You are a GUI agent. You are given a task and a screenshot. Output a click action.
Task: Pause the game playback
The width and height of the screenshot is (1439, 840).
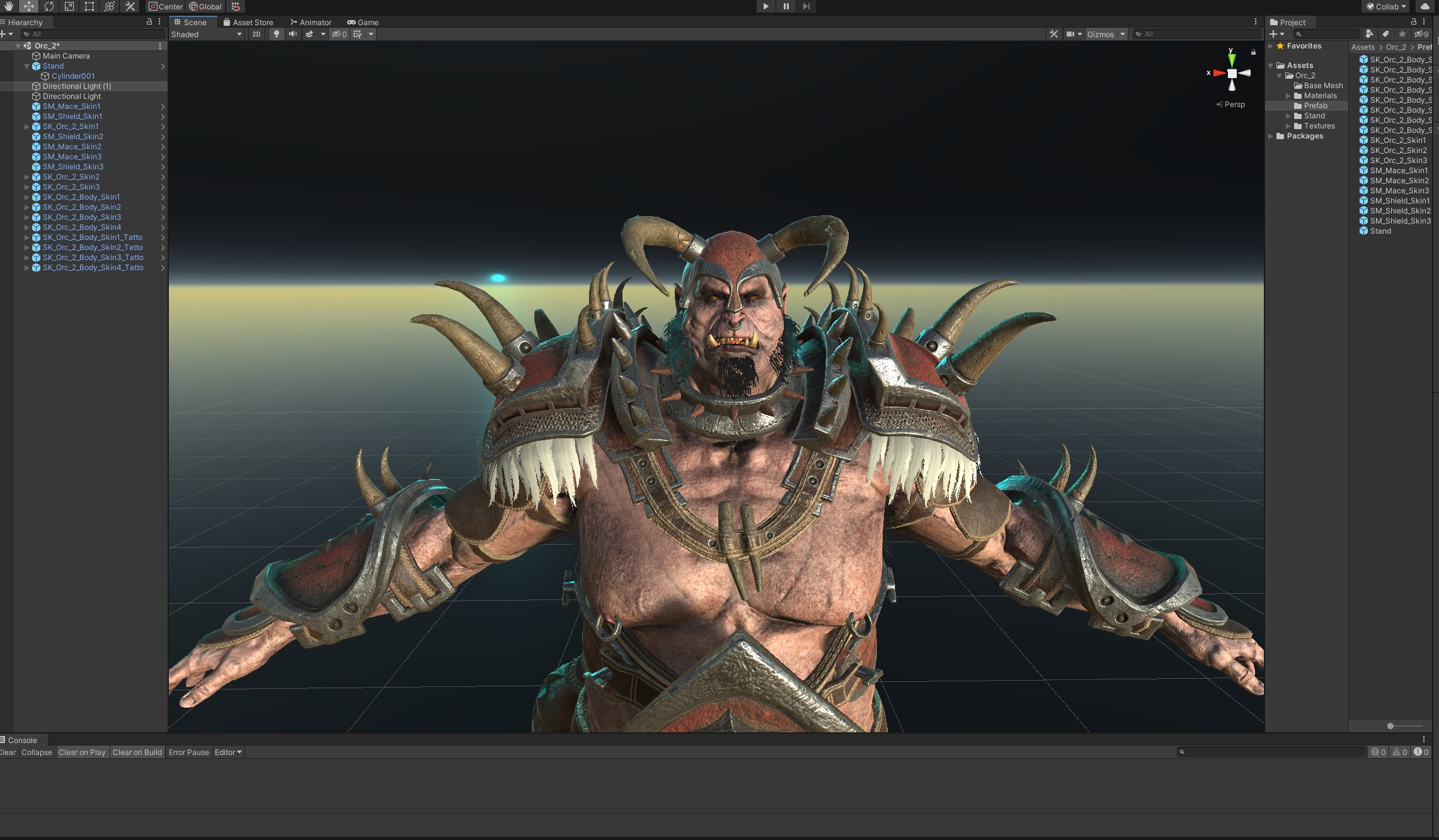786,6
